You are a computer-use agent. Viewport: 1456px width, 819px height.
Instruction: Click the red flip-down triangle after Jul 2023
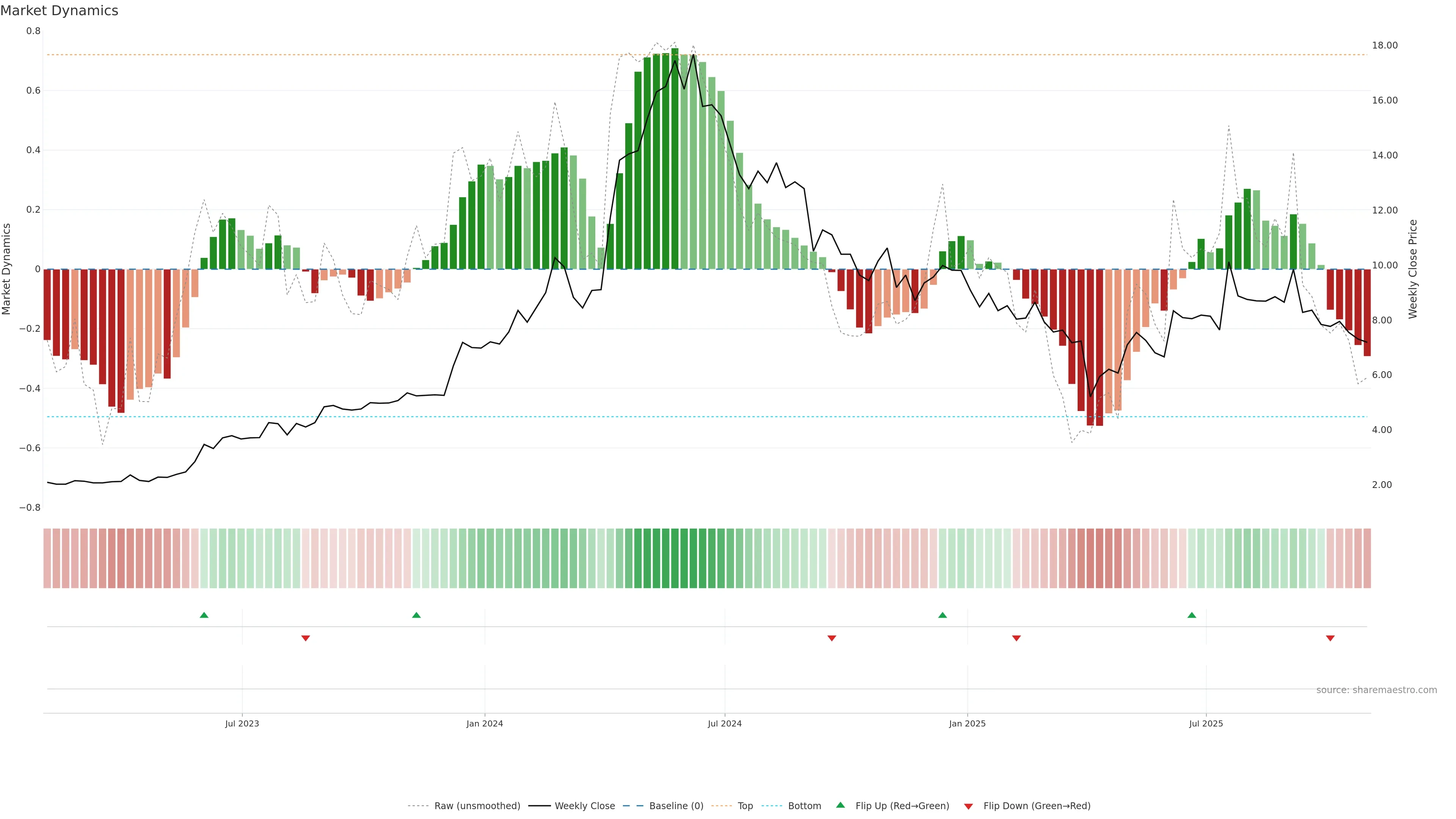[306, 638]
